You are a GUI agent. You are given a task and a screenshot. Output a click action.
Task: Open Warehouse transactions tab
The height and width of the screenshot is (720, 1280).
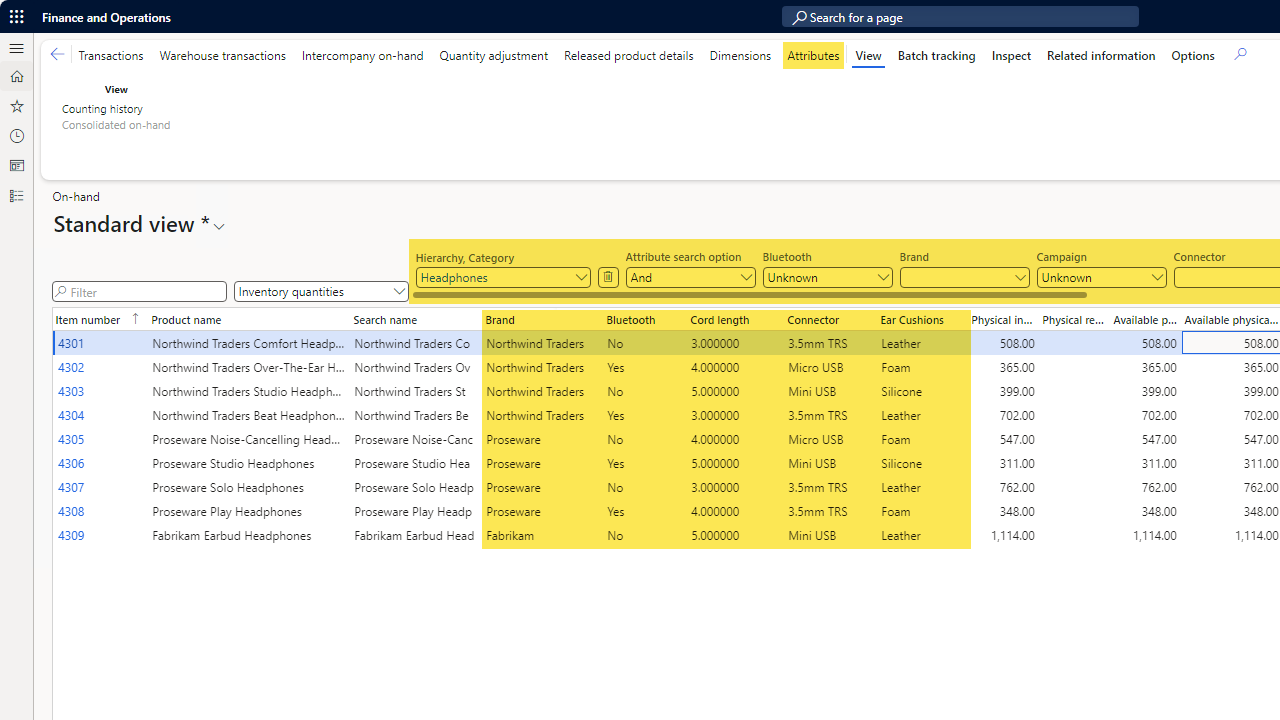tap(223, 56)
